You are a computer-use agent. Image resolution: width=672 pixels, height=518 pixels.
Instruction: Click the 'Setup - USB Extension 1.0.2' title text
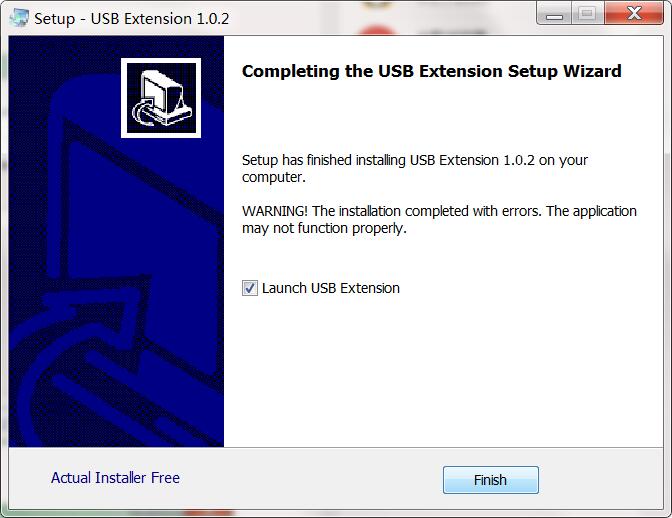click(132, 18)
